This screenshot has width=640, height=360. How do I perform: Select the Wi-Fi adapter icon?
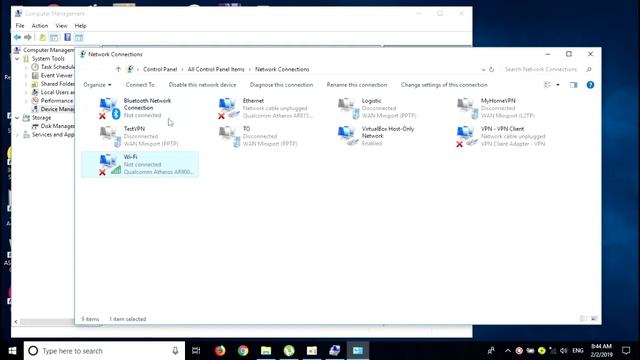110,164
